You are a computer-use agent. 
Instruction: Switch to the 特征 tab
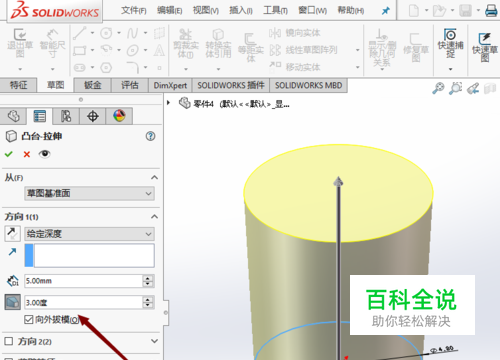click(x=18, y=85)
